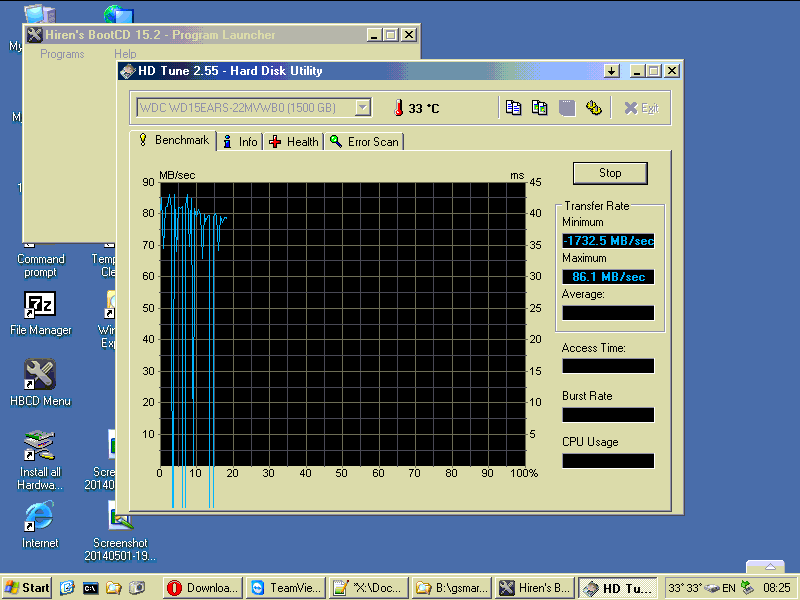Click the browser quick launch icon
This screenshot has height=600, width=800.
67,588
